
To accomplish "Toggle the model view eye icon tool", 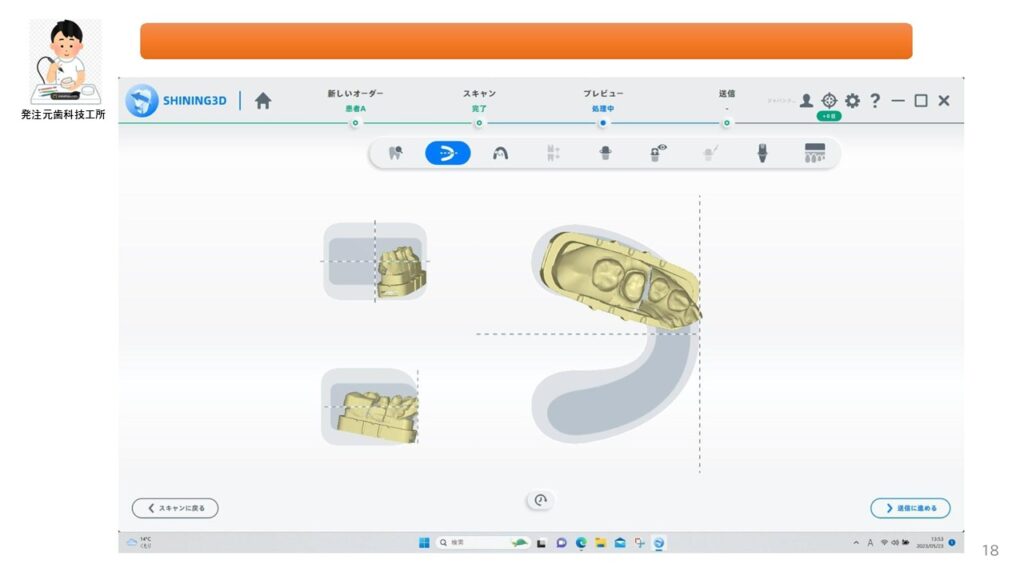I will (x=658, y=153).
